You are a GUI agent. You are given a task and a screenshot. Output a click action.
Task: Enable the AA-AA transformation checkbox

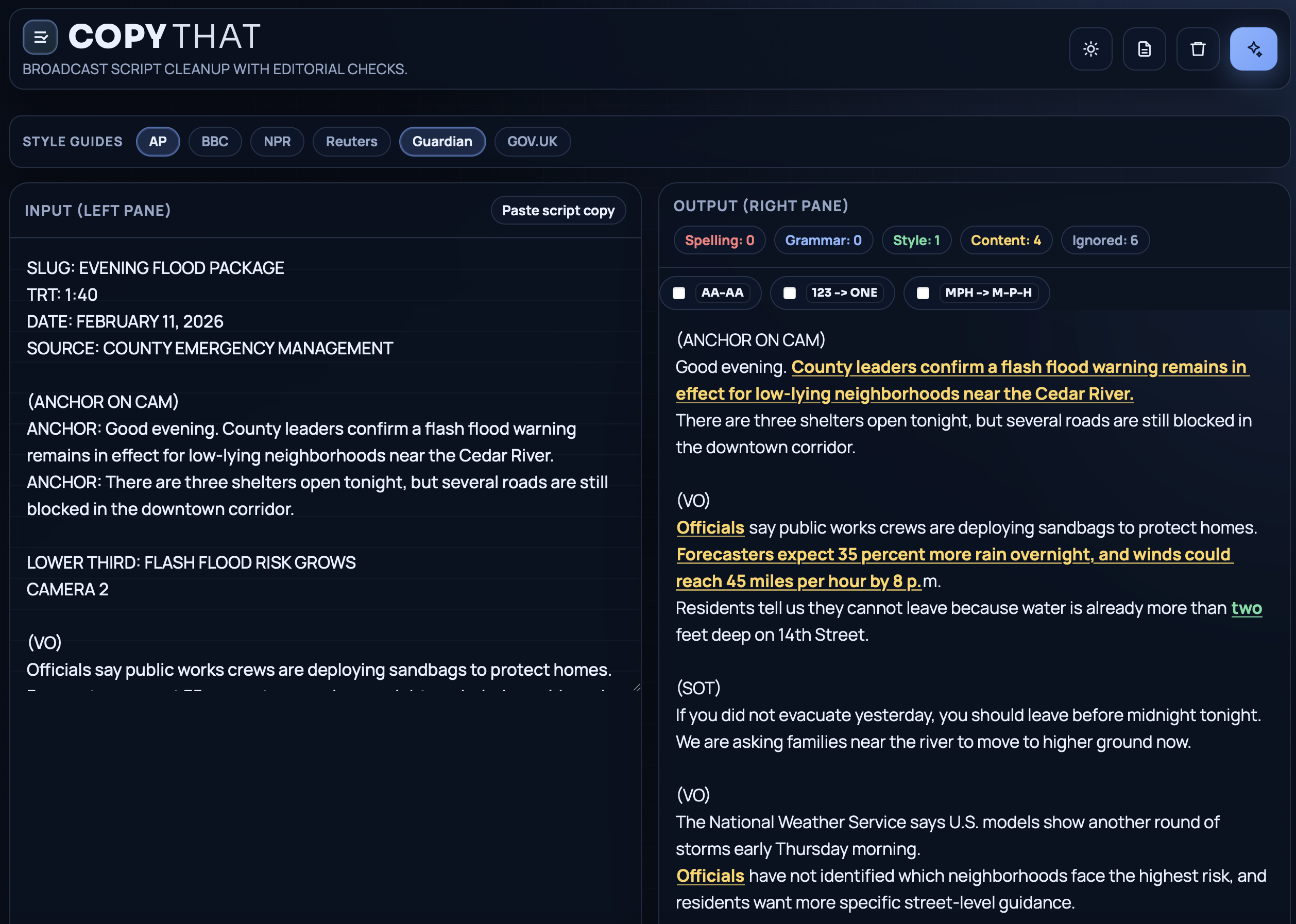pyautogui.click(x=679, y=293)
